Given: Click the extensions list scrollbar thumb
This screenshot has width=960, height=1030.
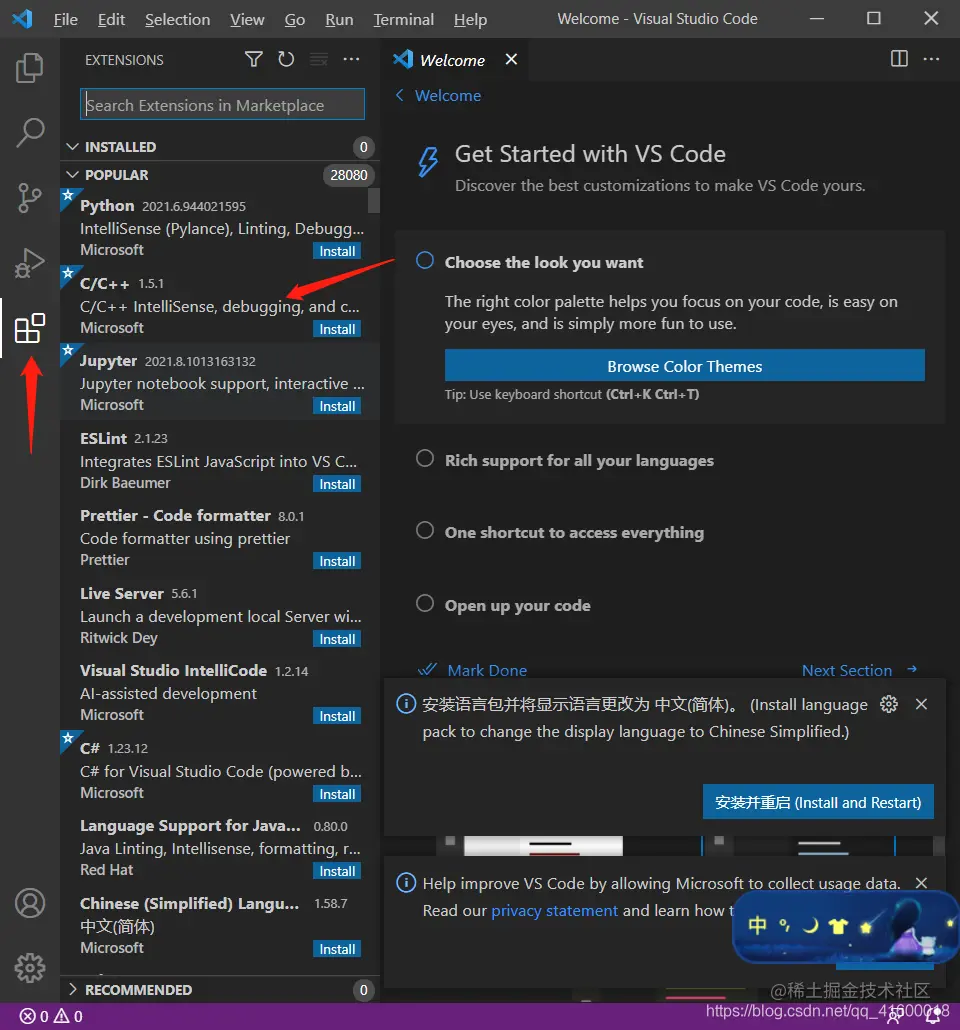Looking at the screenshot, I should [x=374, y=200].
